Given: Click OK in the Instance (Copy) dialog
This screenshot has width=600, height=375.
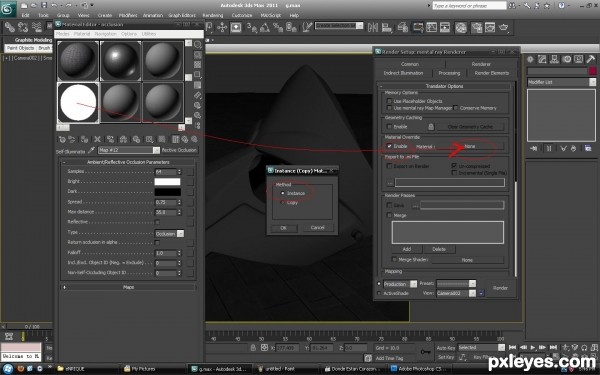Looking at the screenshot, I should click(284, 228).
